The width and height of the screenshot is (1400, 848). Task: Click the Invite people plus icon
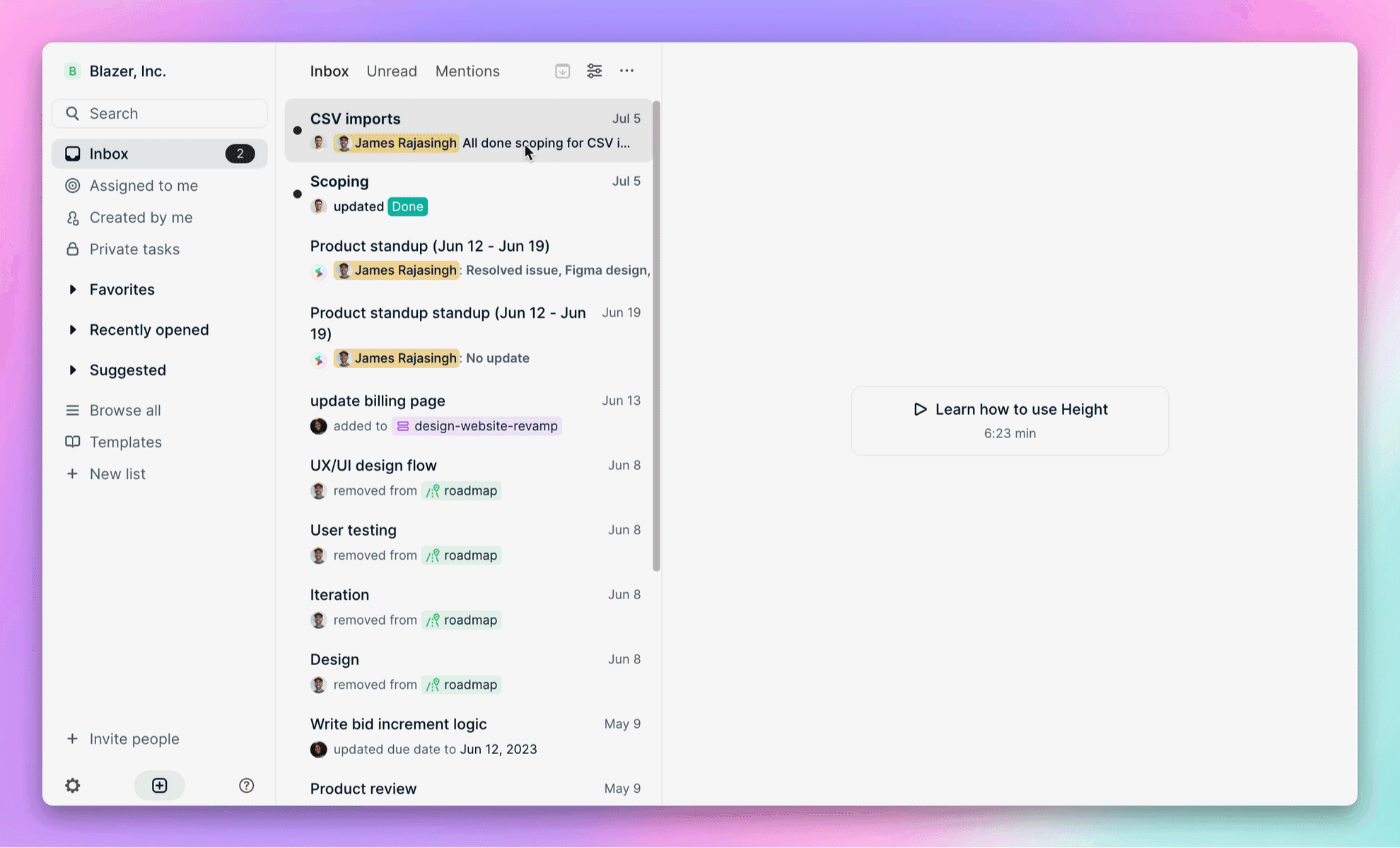pyautogui.click(x=72, y=738)
